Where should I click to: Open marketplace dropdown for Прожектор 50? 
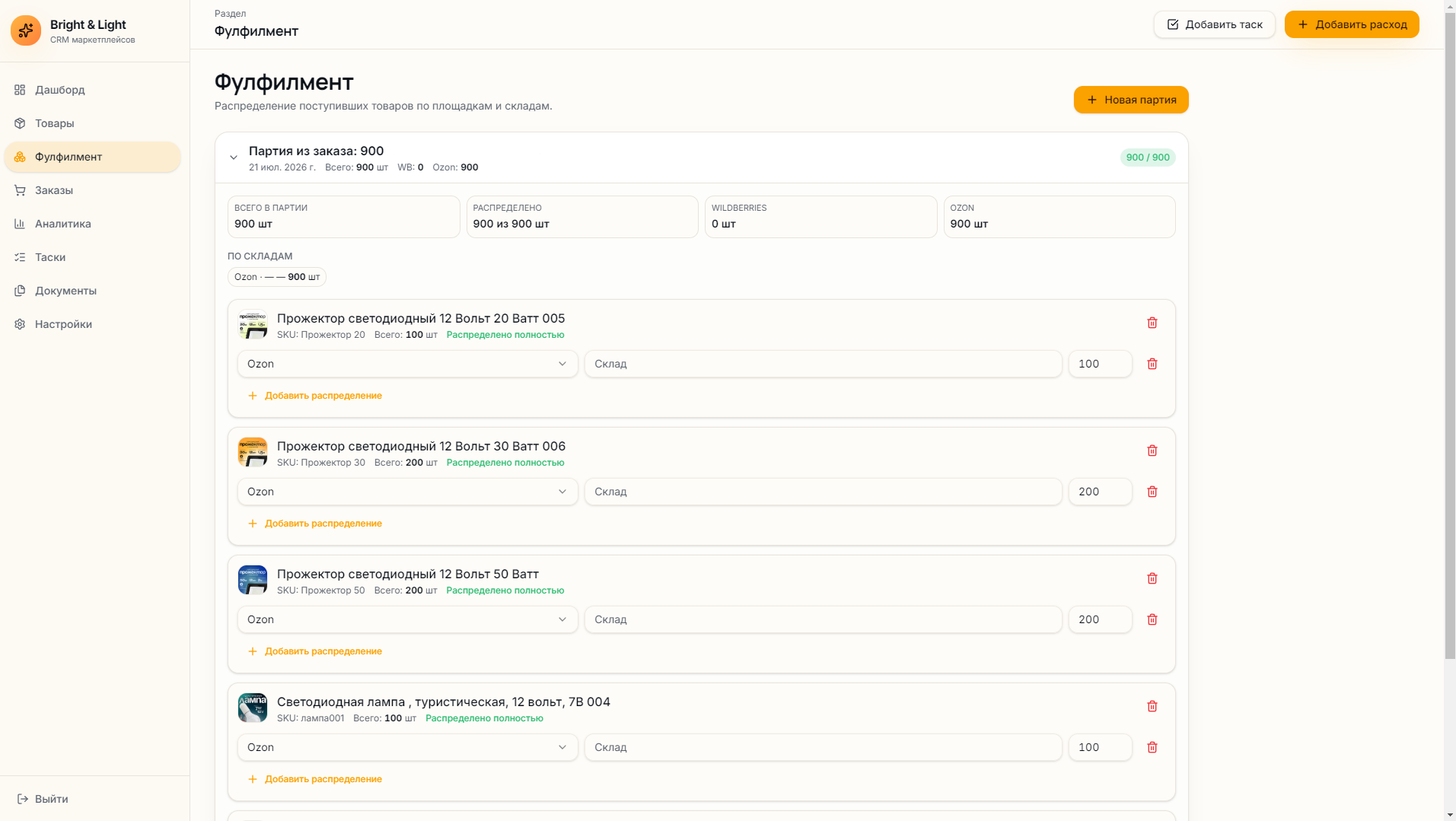[408, 619]
